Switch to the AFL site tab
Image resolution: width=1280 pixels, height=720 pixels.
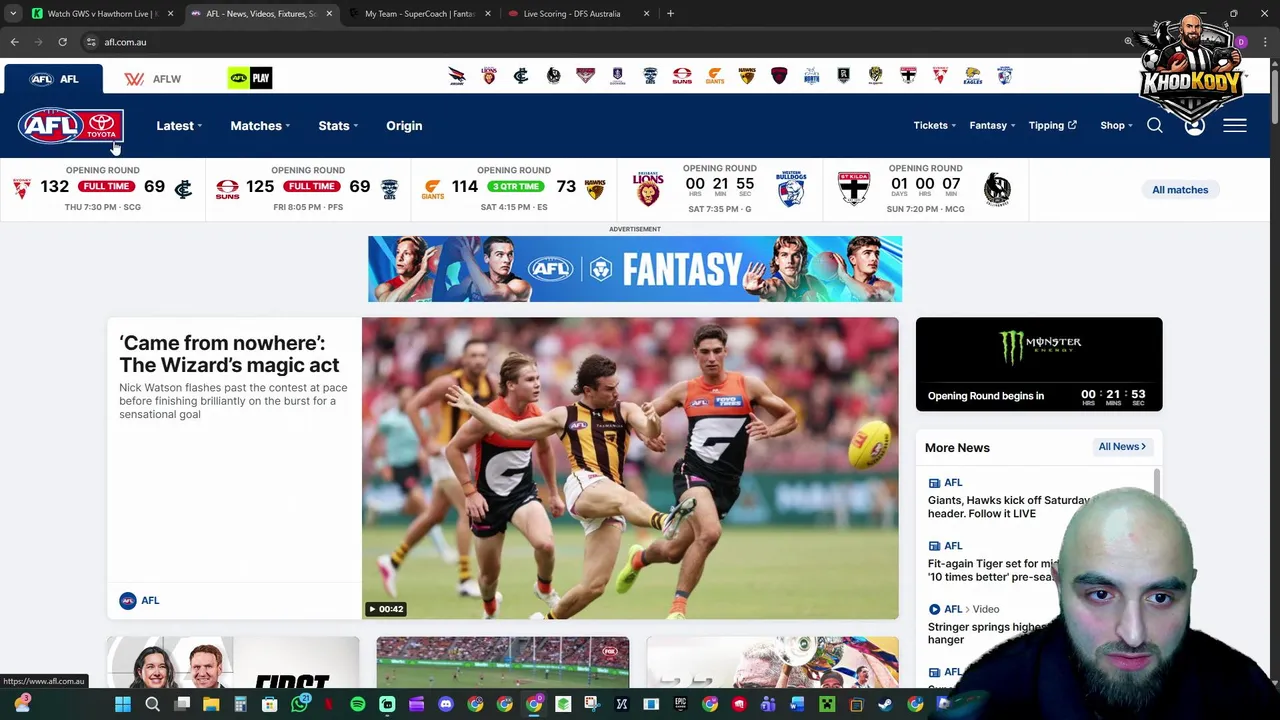point(53,79)
